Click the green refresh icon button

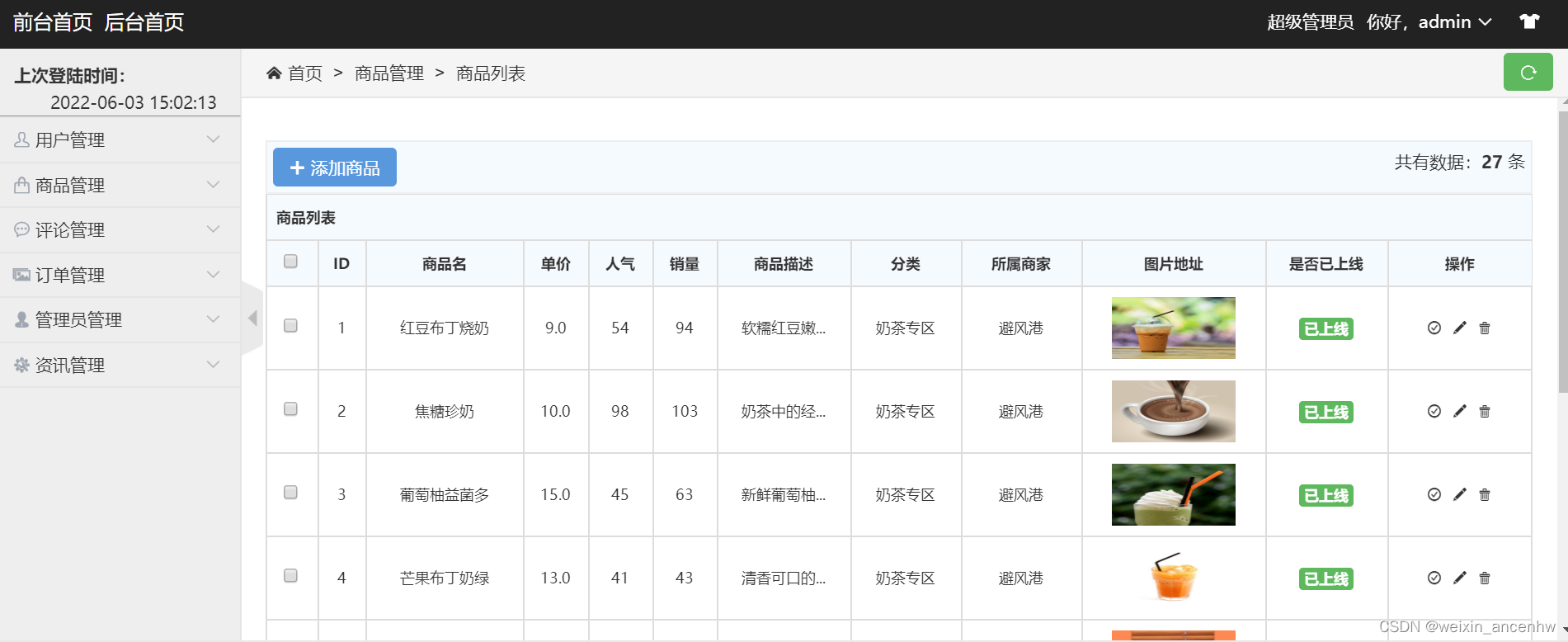coord(1528,73)
